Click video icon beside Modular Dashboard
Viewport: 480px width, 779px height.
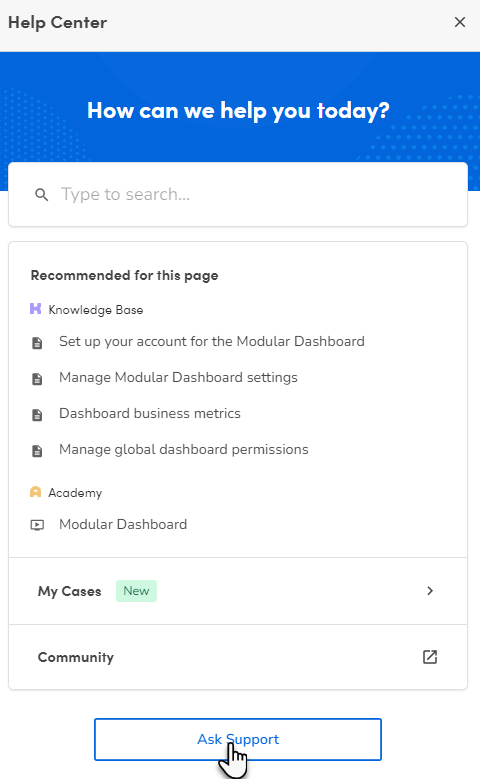pos(37,525)
